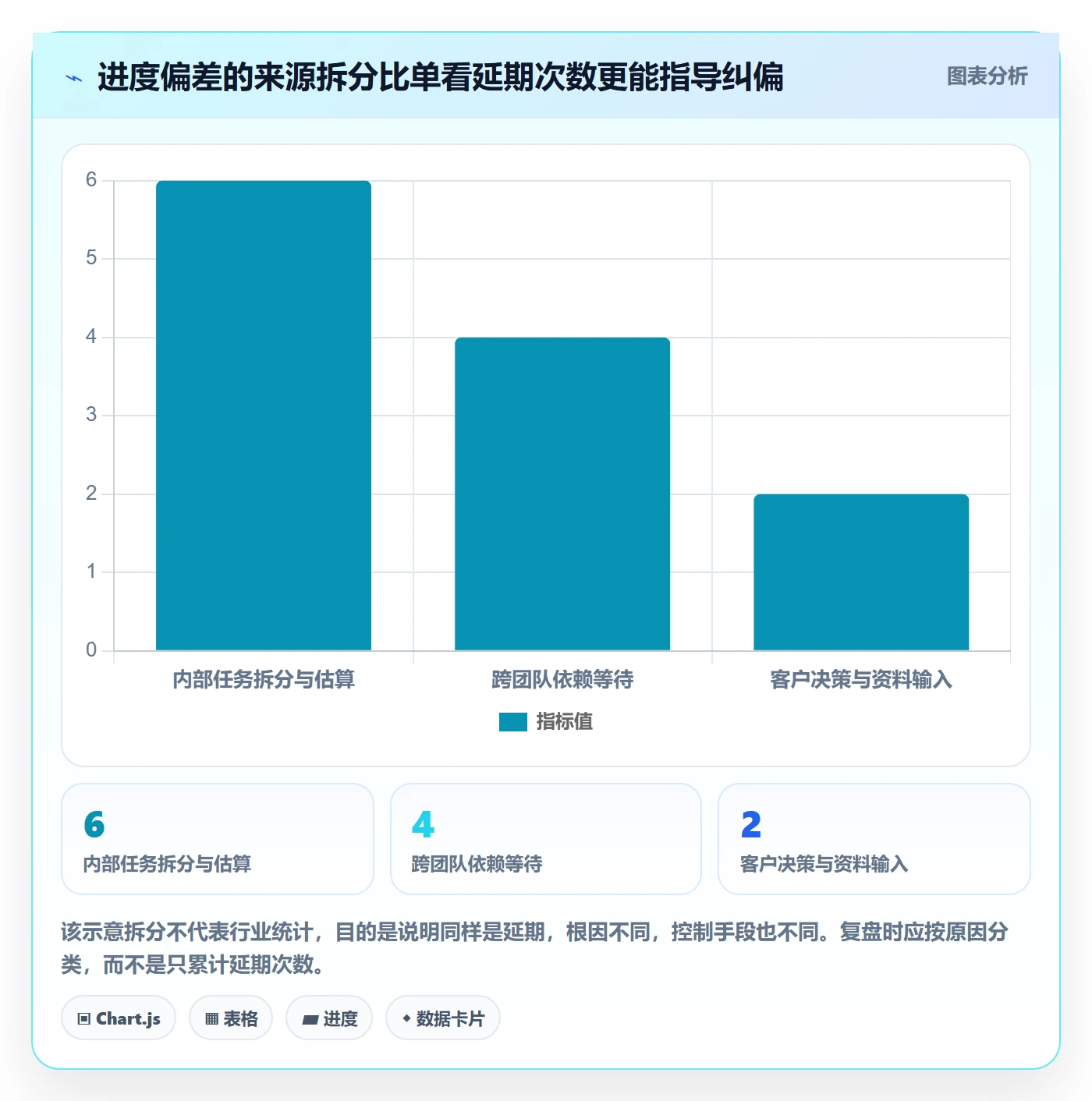
Task: Click the grid icon in 表格 chip
Action: coord(211,1019)
